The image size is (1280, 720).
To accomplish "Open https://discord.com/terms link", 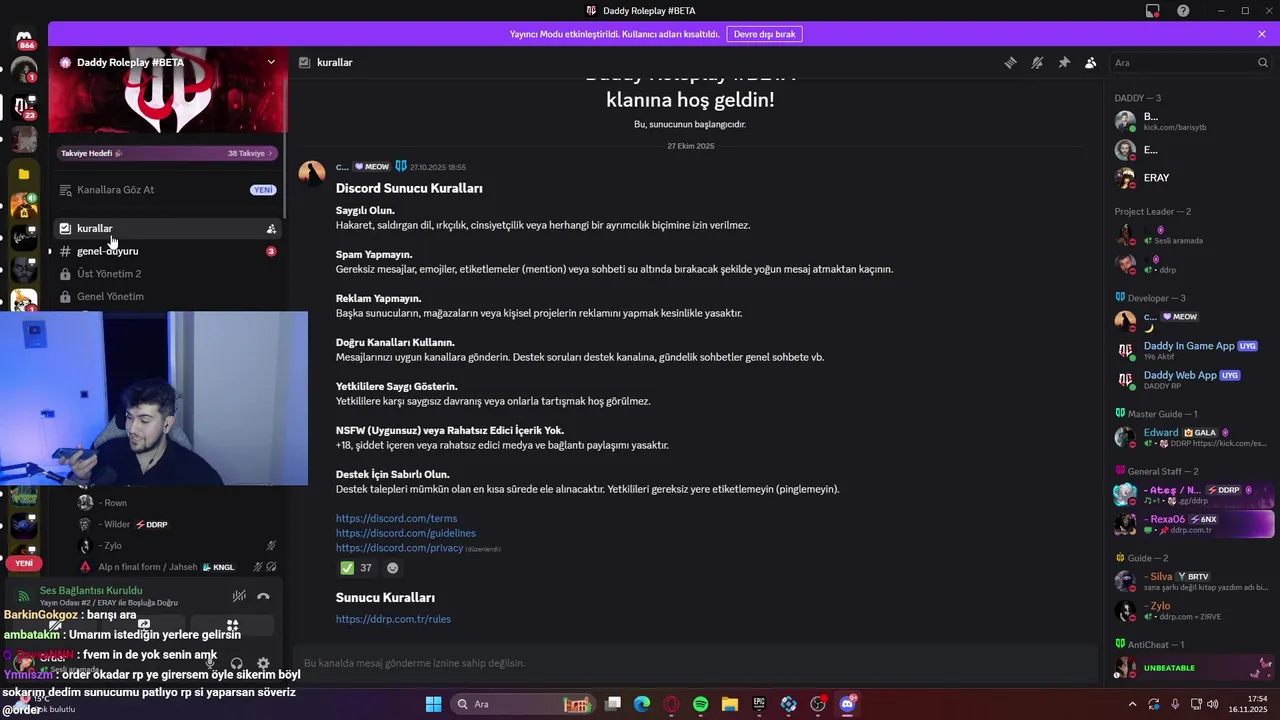I will click(396, 519).
